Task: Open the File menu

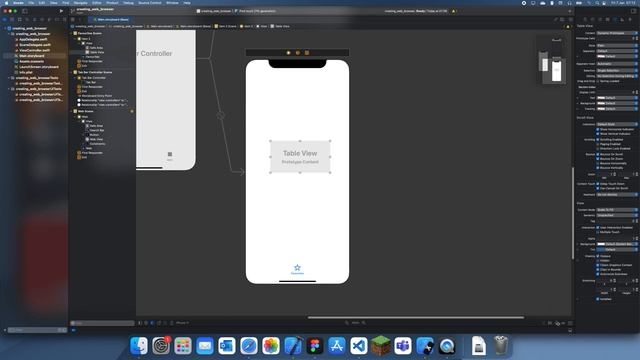Action: pos(31,3)
